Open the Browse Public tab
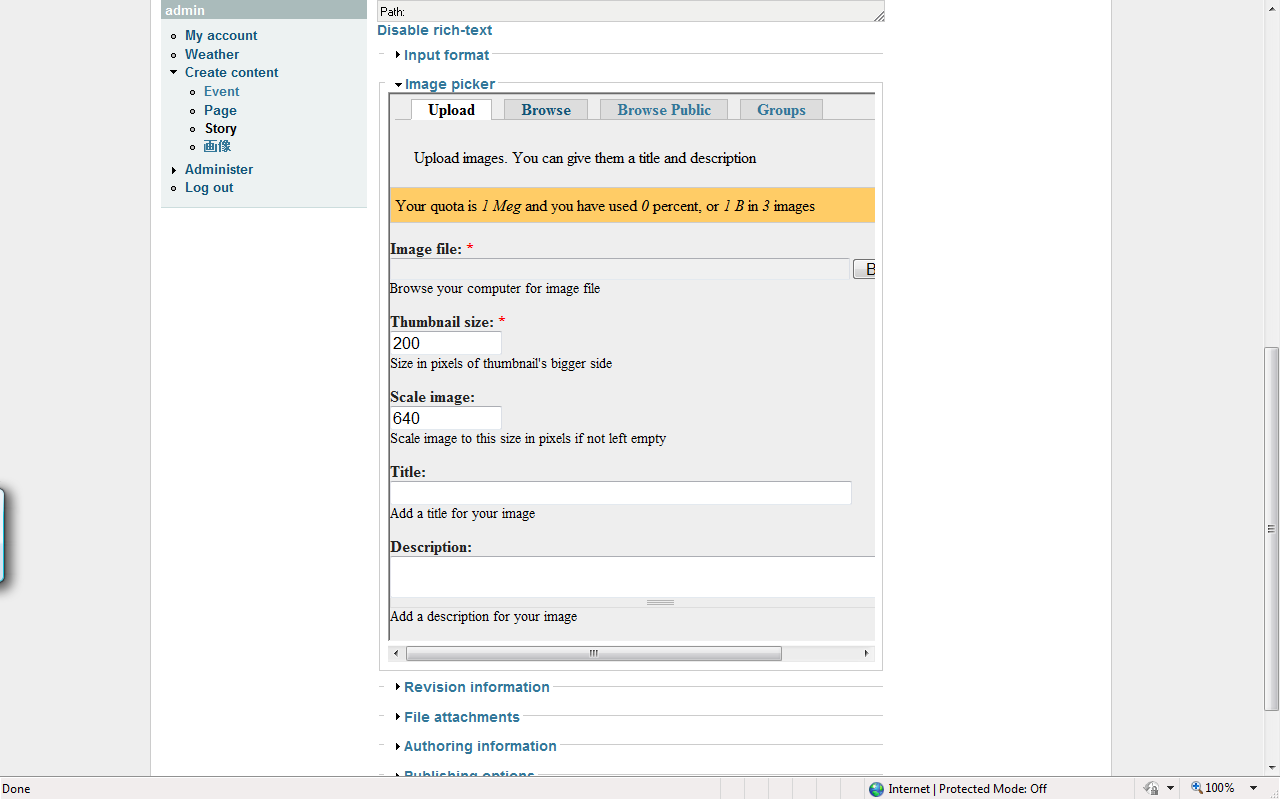Image resolution: width=1280 pixels, height=800 pixels. pos(663,109)
